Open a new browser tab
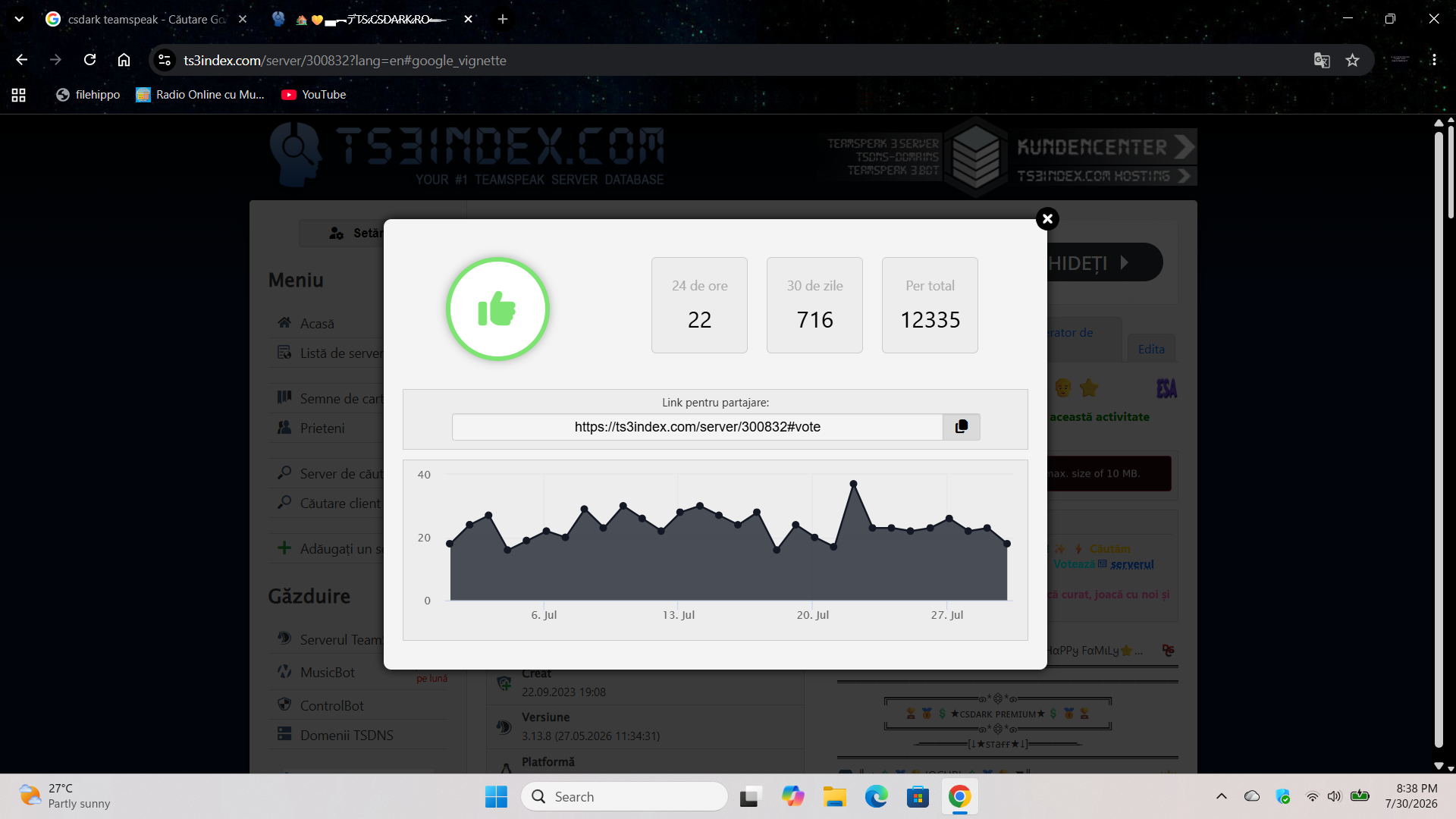Viewport: 1456px width, 819px height. (502, 19)
